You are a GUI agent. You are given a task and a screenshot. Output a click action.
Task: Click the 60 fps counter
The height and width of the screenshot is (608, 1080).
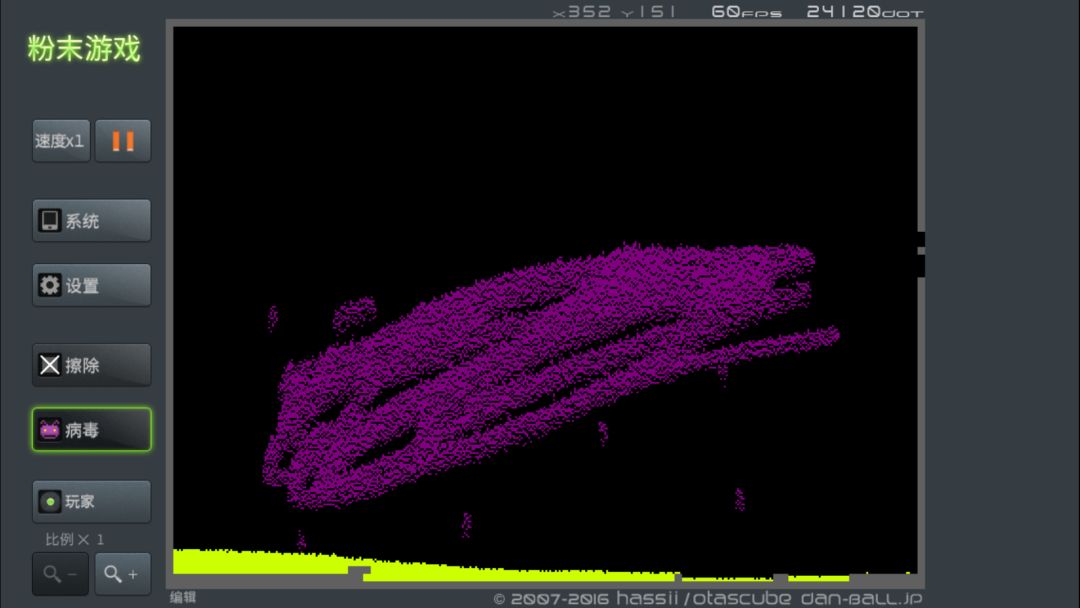[747, 12]
